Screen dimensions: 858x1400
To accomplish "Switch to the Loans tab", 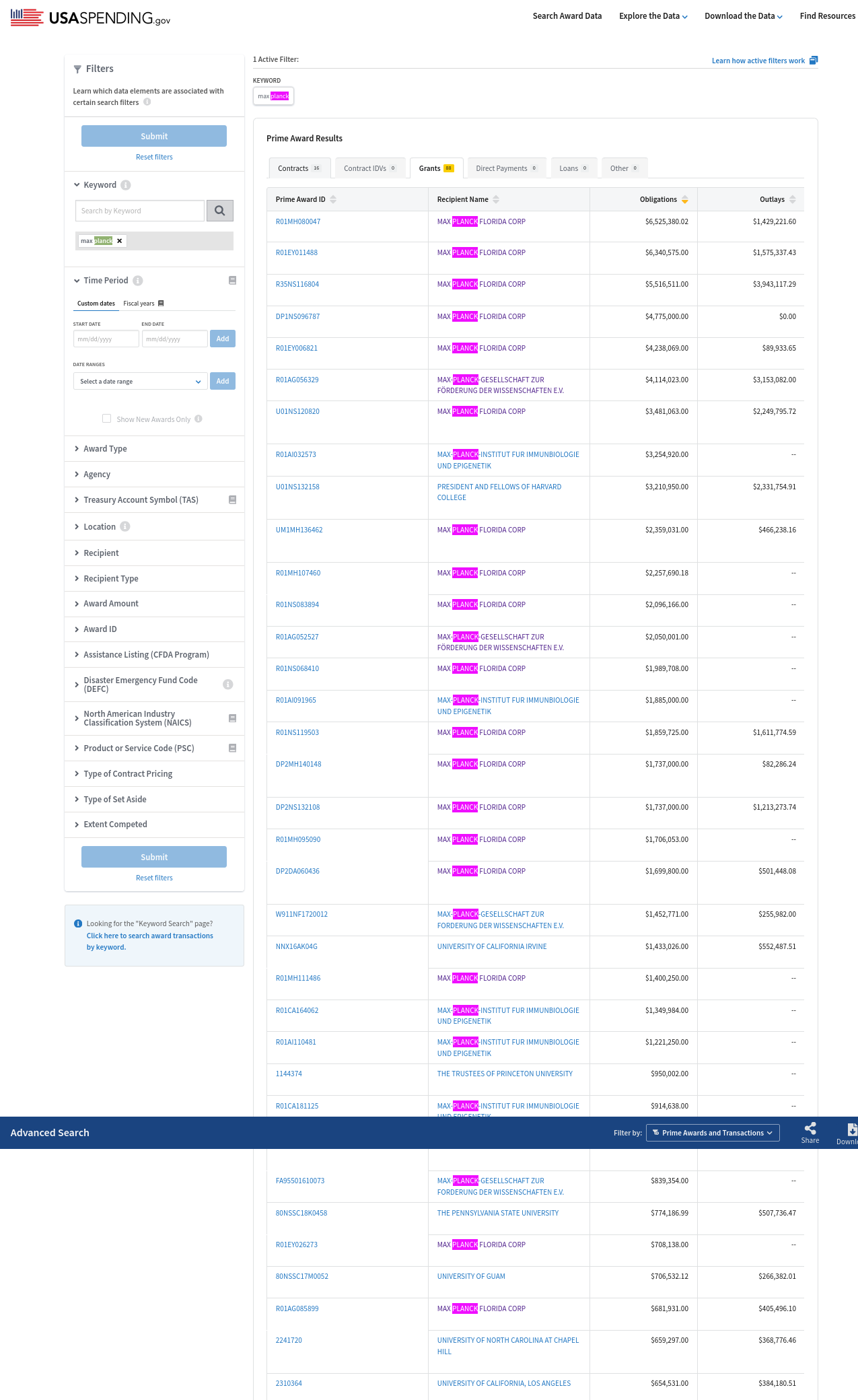I will point(574,168).
